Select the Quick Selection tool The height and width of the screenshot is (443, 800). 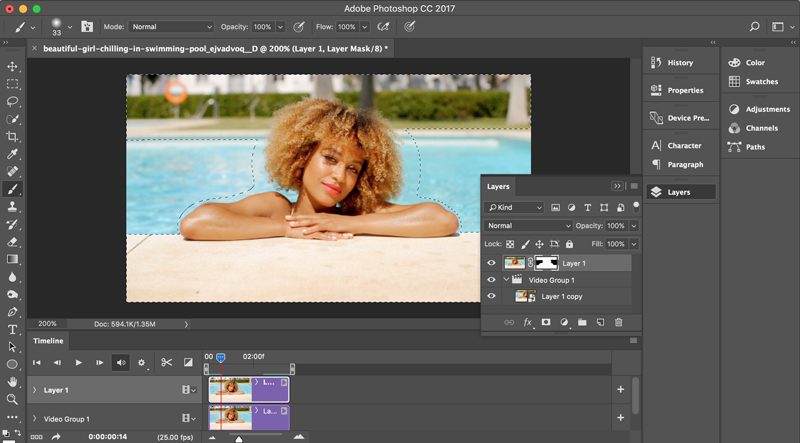coord(12,119)
